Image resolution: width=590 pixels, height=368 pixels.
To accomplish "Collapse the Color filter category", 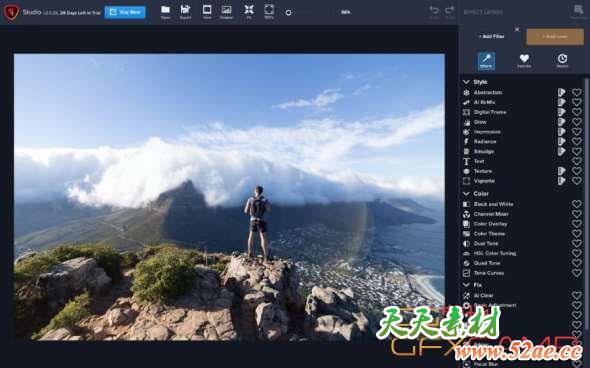I will [x=466, y=193].
